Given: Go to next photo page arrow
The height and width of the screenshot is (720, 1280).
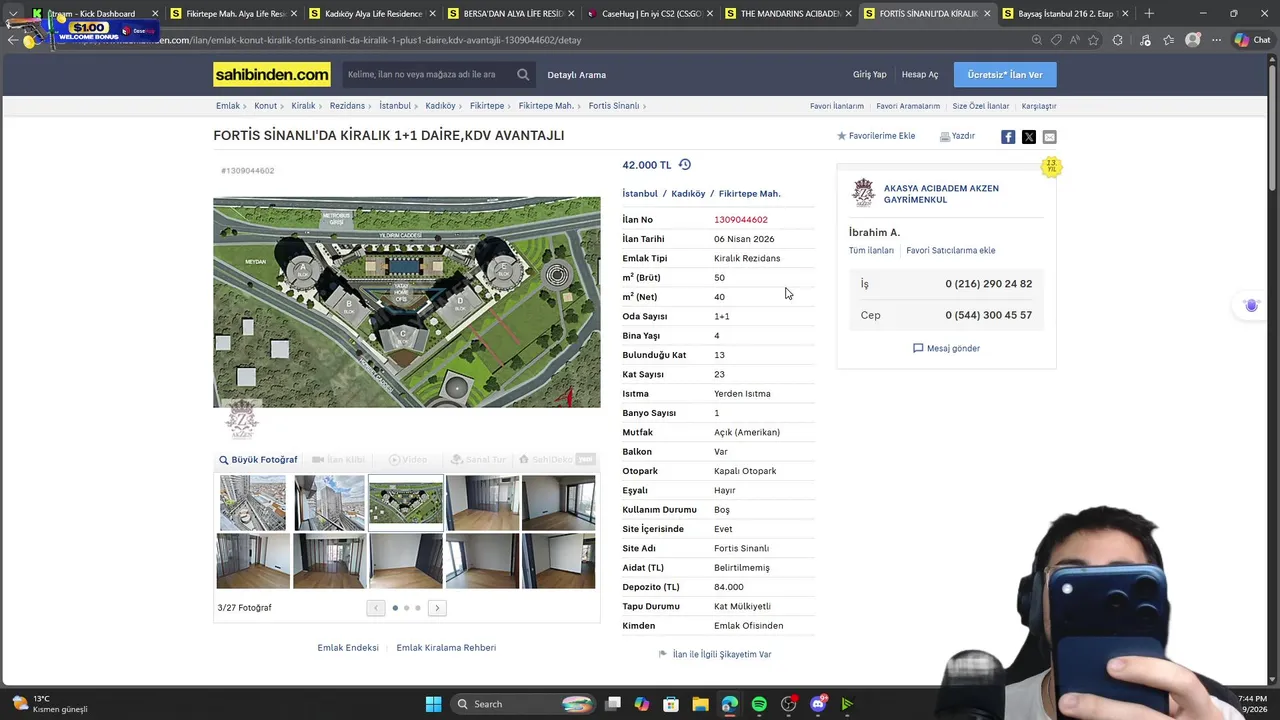Looking at the screenshot, I should 437,608.
